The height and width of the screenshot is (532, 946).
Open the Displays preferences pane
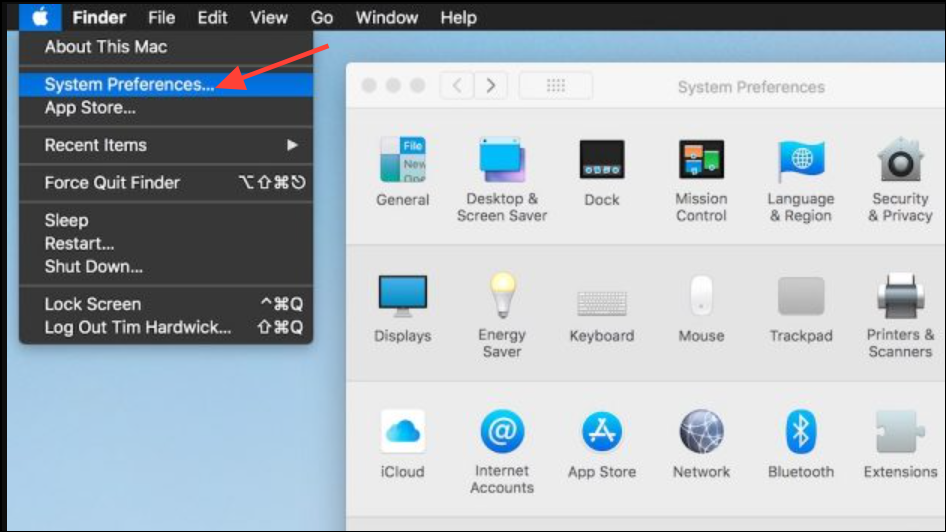click(402, 308)
